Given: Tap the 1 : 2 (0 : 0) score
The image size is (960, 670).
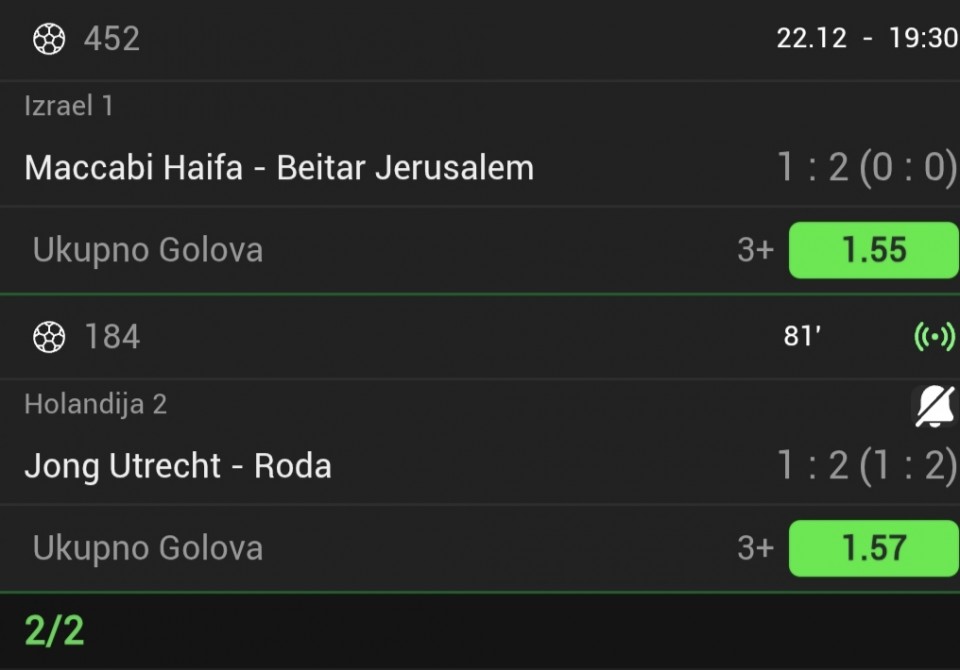Looking at the screenshot, I should [x=866, y=167].
